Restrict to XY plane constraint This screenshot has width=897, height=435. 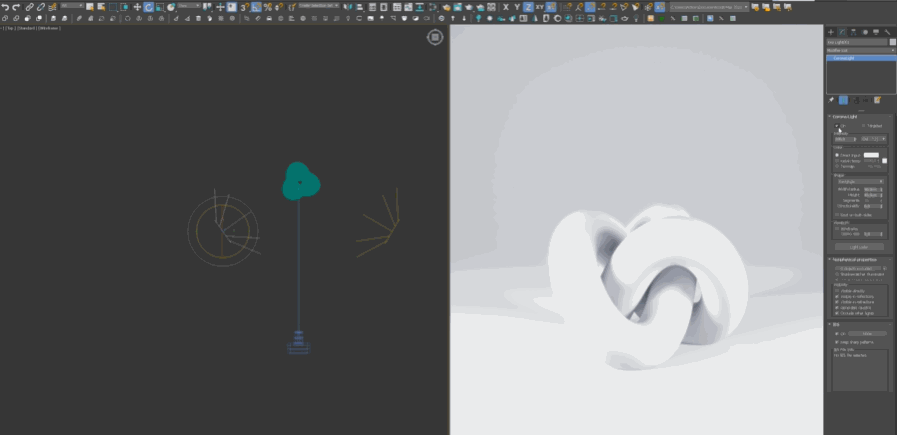click(539, 7)
